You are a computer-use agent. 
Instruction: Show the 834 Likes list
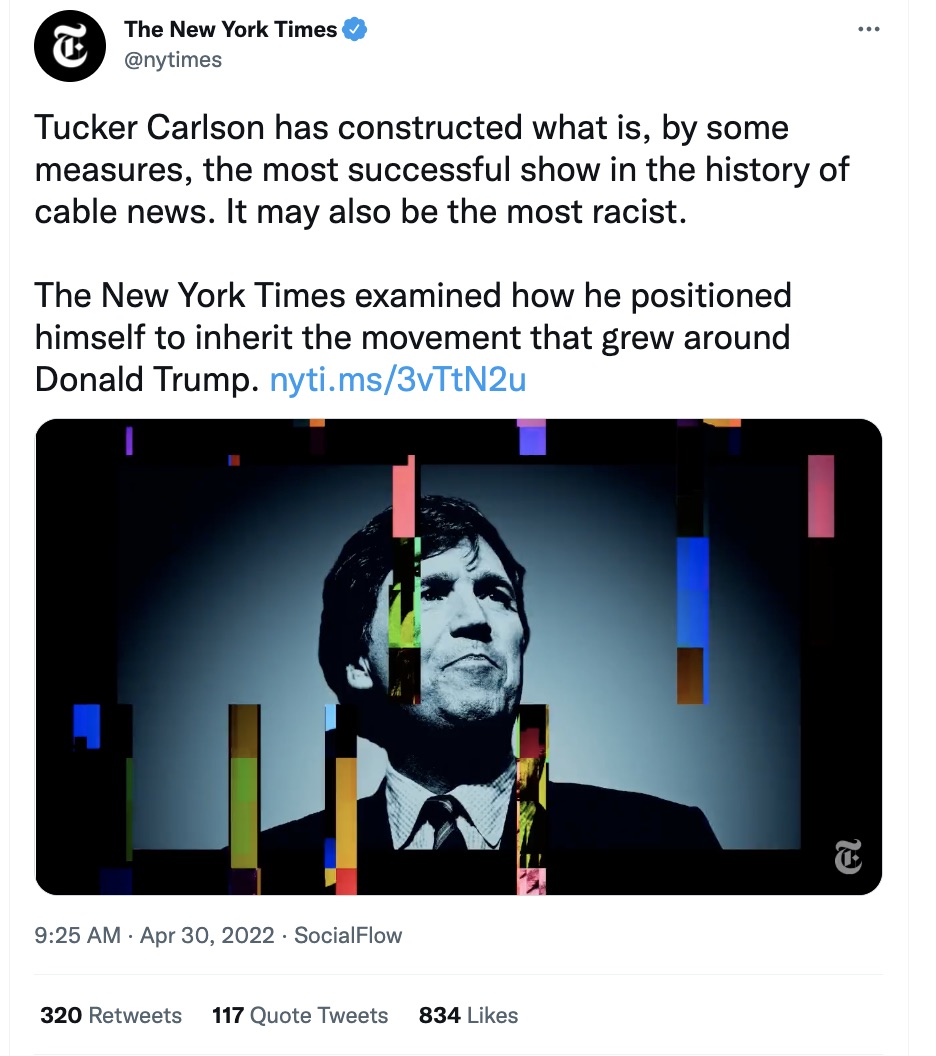pyautogui.click(x=468, y=1016)
